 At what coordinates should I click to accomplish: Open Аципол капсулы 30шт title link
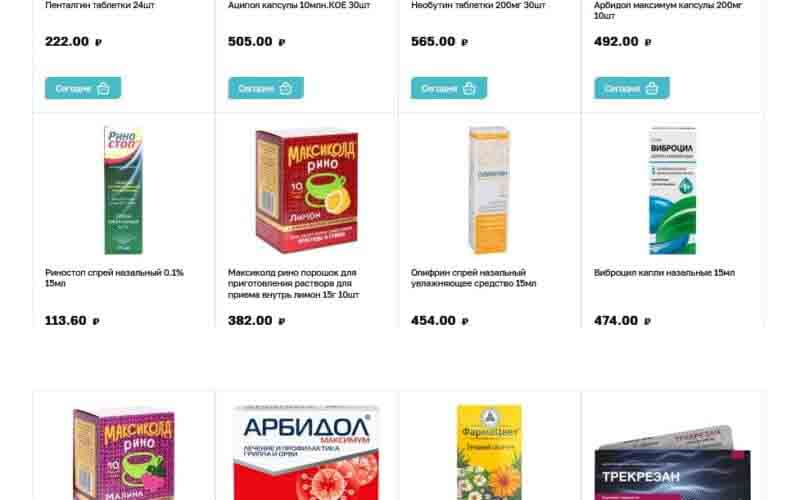coord(299,5)
